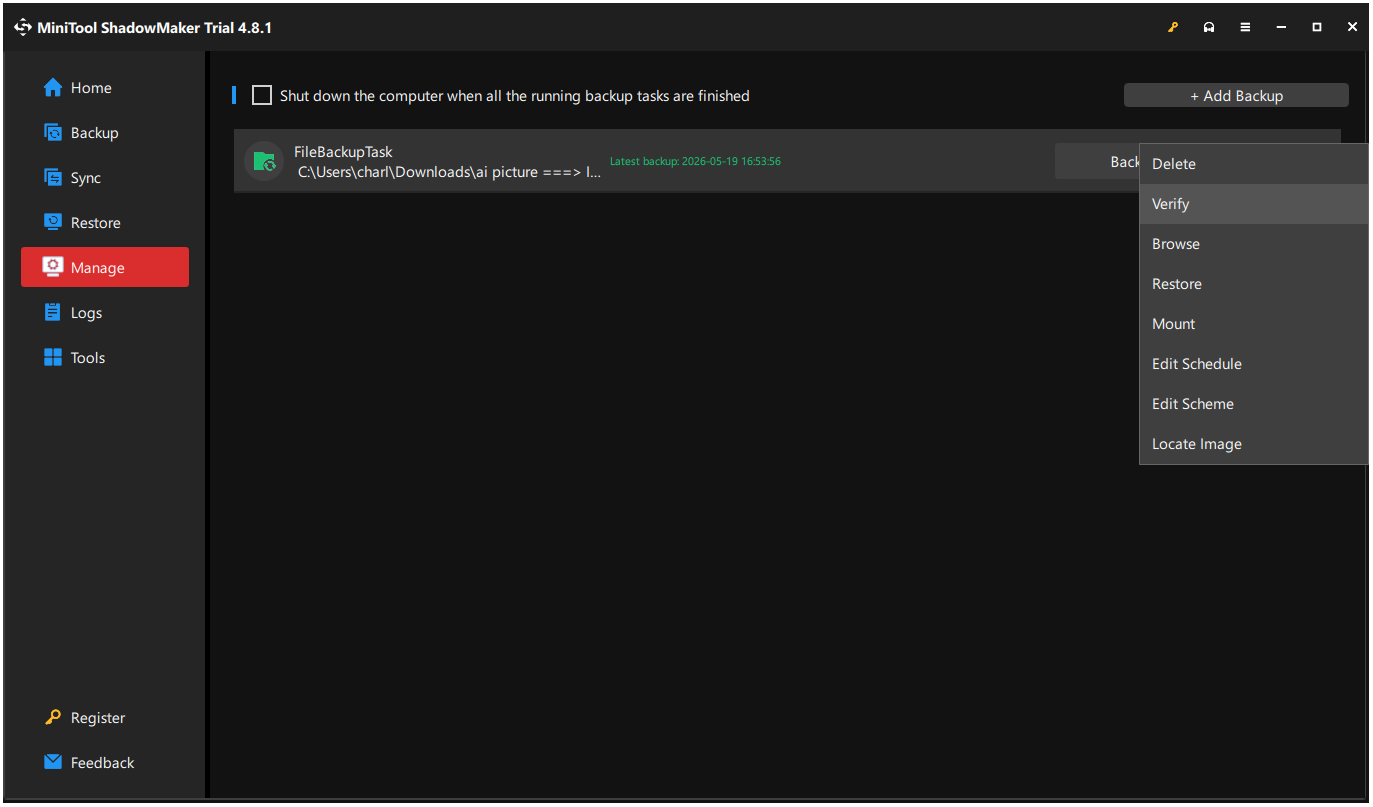
Task: Open Edit Scheme from context menu
Action: pos(1253,404)
